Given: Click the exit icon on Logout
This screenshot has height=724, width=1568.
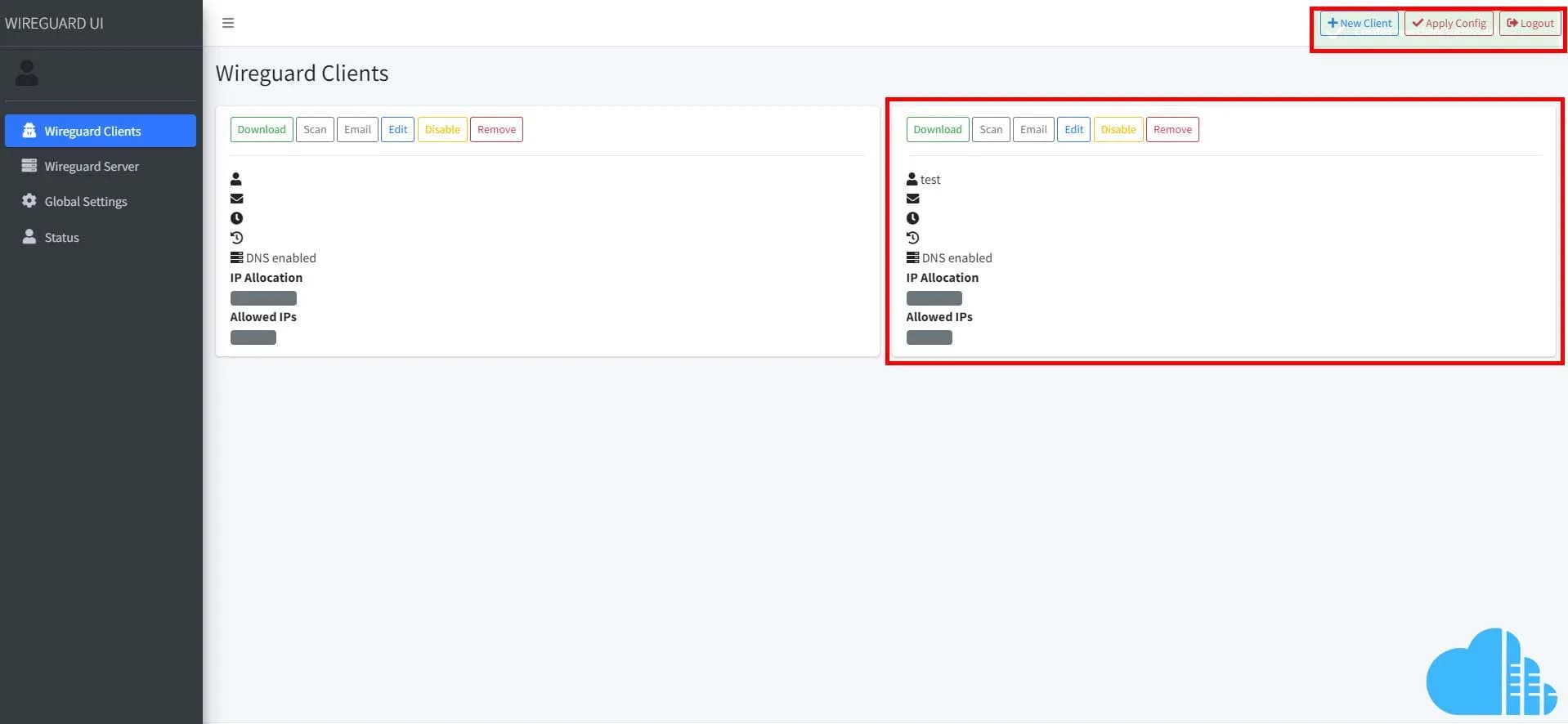Looking at the screenshot, I should (1512, 23).
